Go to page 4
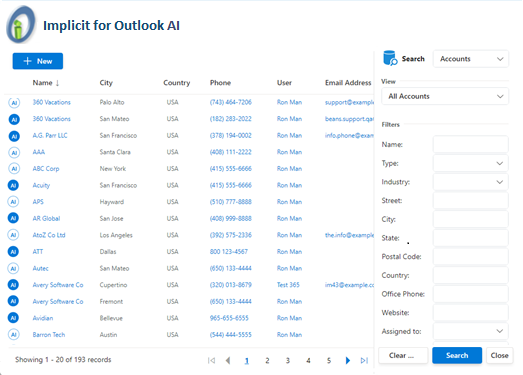This screenshot has height=375, width=523. (308, 361)
